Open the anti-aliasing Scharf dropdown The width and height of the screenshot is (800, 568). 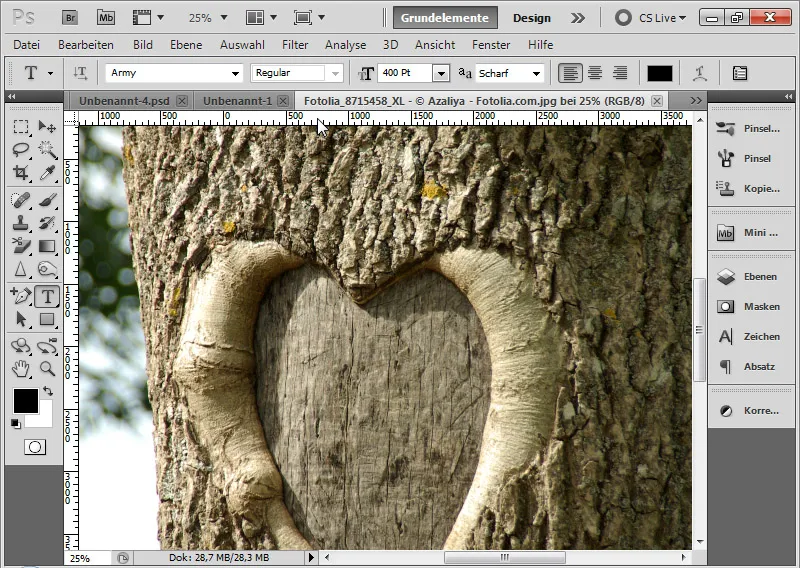(536, 73)
